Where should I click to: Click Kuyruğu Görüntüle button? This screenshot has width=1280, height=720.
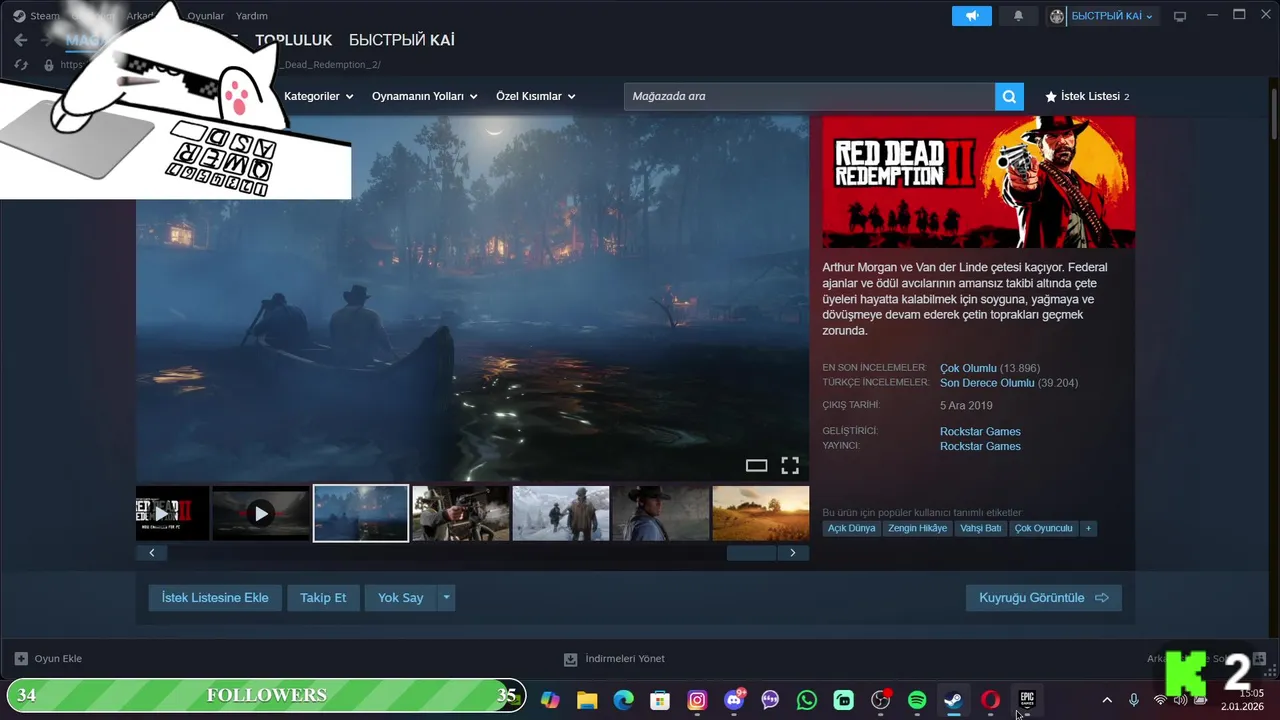tap(1043, 598)
